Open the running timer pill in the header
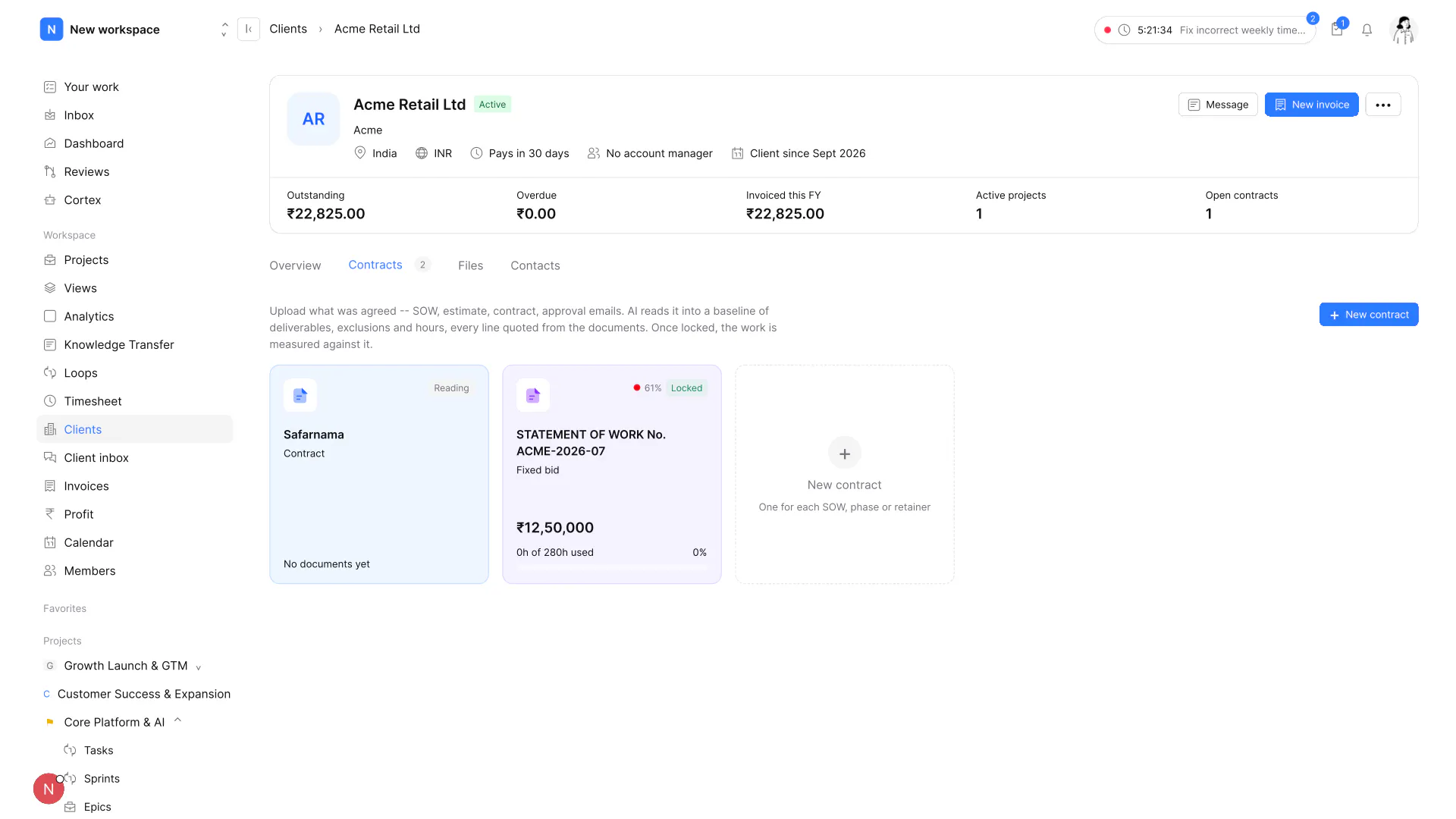The height and width of the screenshot is (819, 1456). (x=1205, y=30)
